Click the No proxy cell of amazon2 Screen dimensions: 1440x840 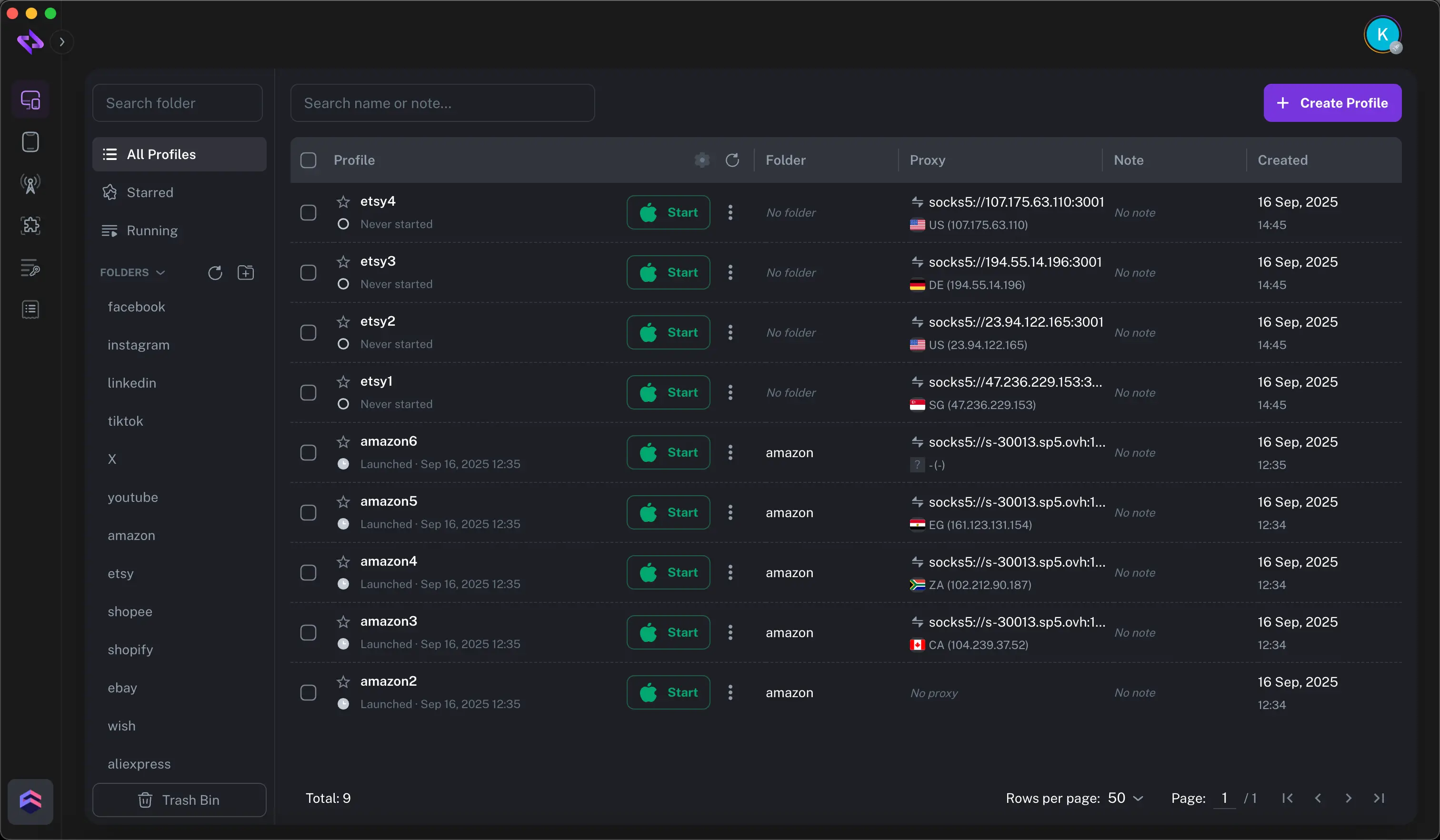click(934, 693)
